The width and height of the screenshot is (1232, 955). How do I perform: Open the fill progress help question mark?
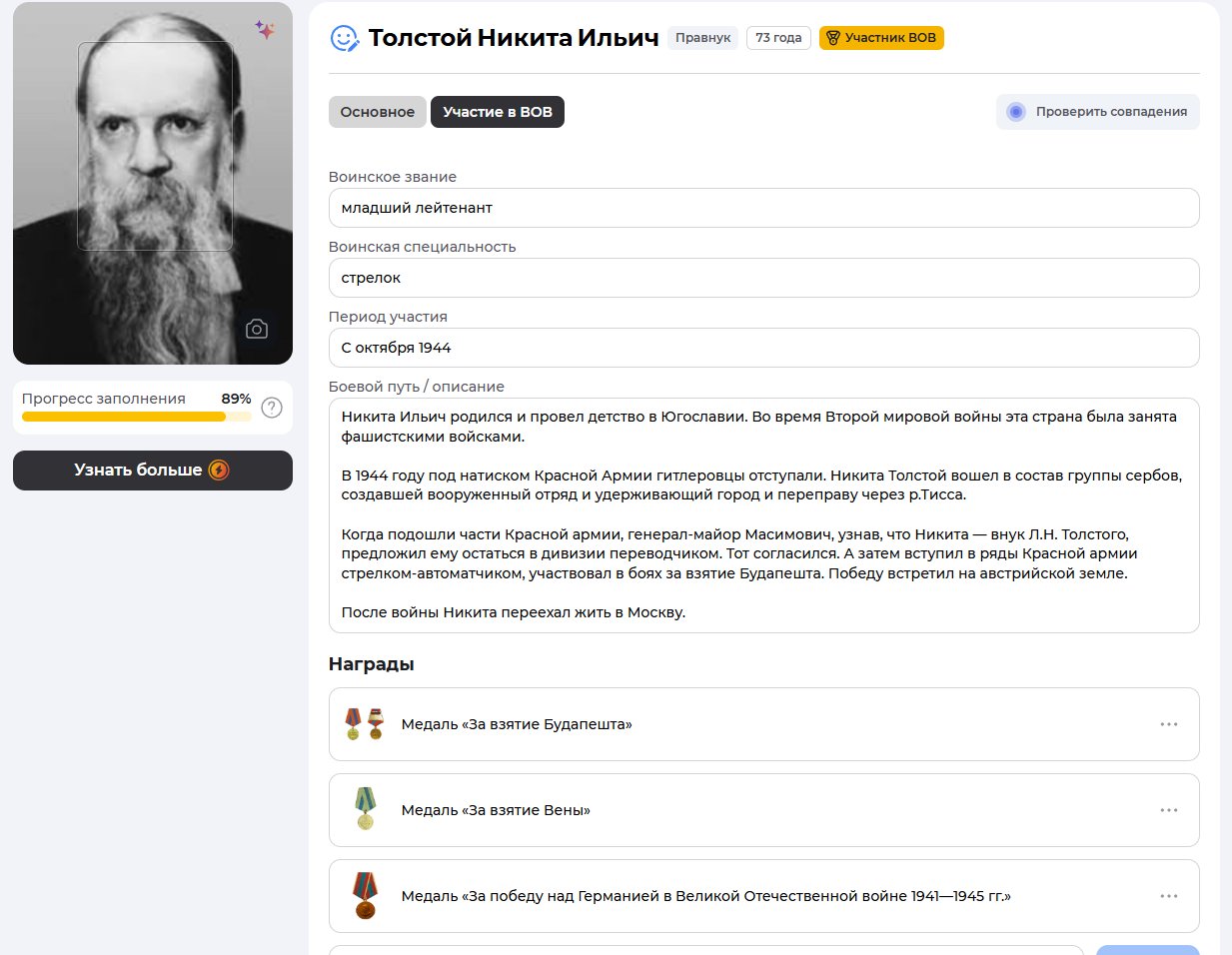pyautogui.click(x=272, y=408)
